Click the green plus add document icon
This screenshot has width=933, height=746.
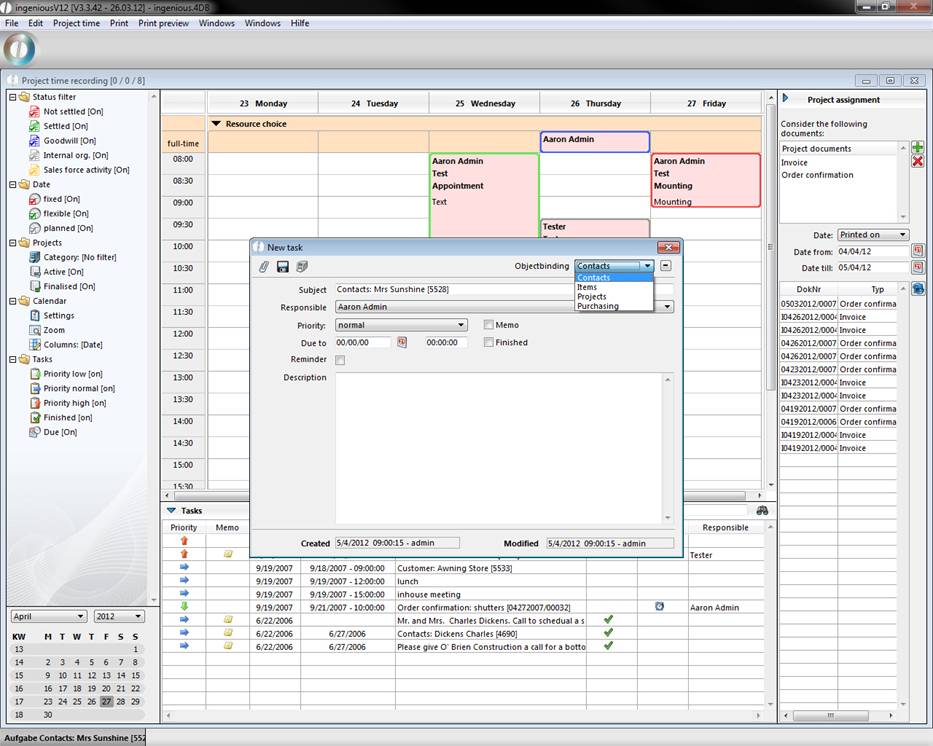(918, 147)
